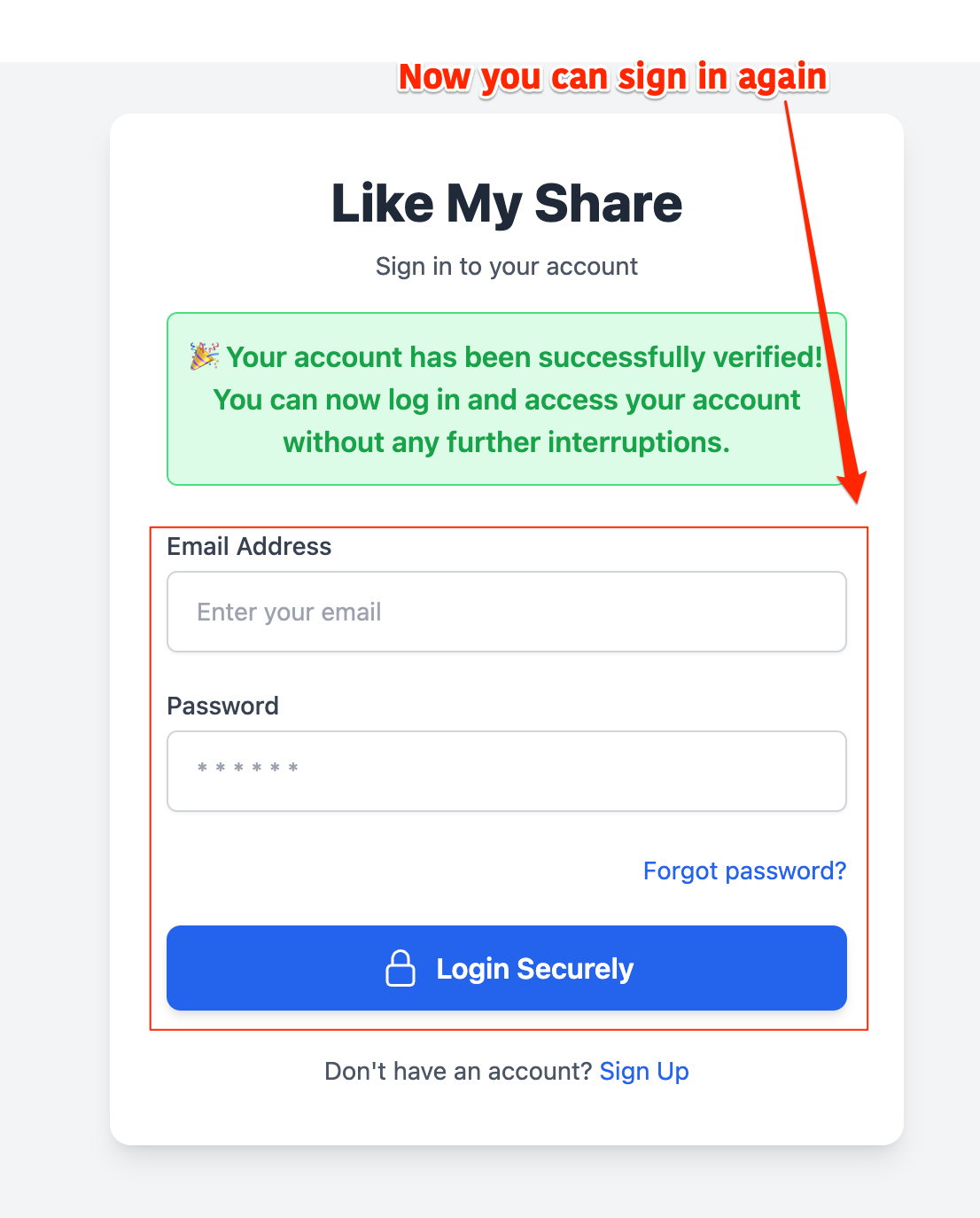Screen dimensions: 980x1218
Task: Open the Sign Up page
Action: 644,1071
